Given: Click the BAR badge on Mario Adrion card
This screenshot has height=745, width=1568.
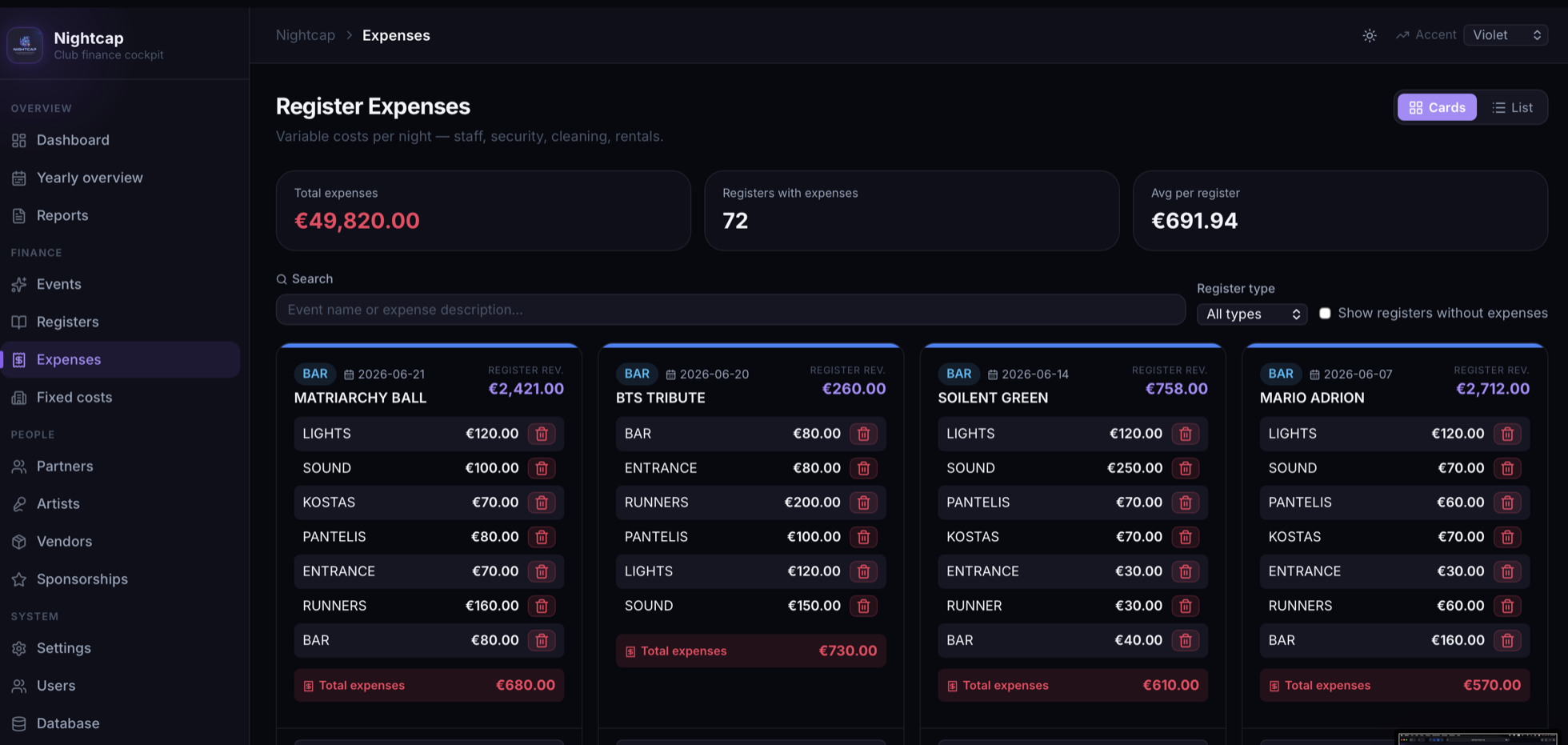Looking at the screenshot, I should coord(1280,374).
